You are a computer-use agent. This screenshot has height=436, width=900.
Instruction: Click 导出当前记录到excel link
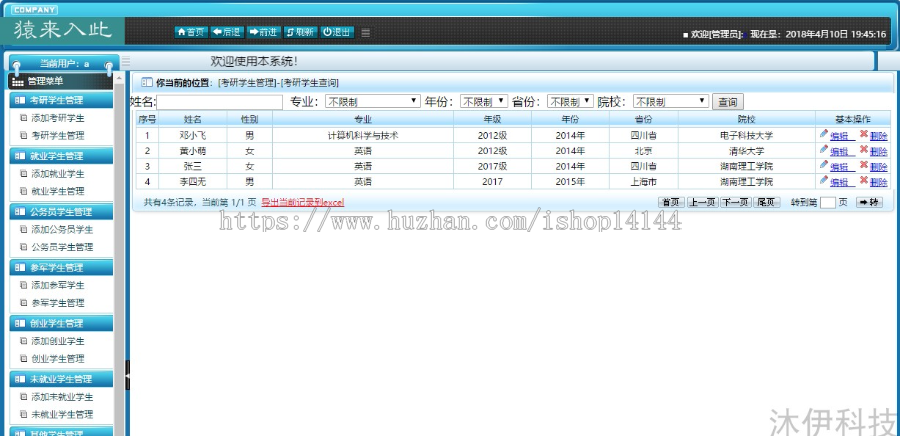pyautogui.click(x=303, y=203)
